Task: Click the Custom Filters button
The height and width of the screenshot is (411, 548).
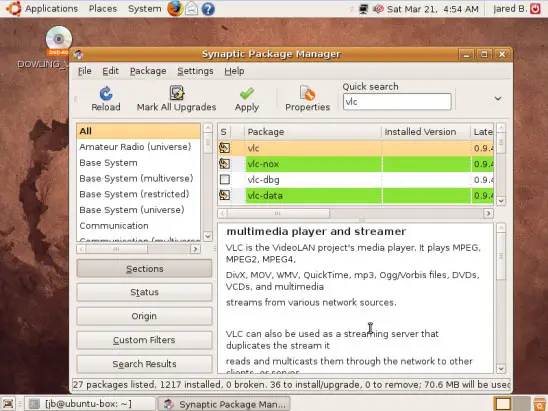Action: click(144, 340)
